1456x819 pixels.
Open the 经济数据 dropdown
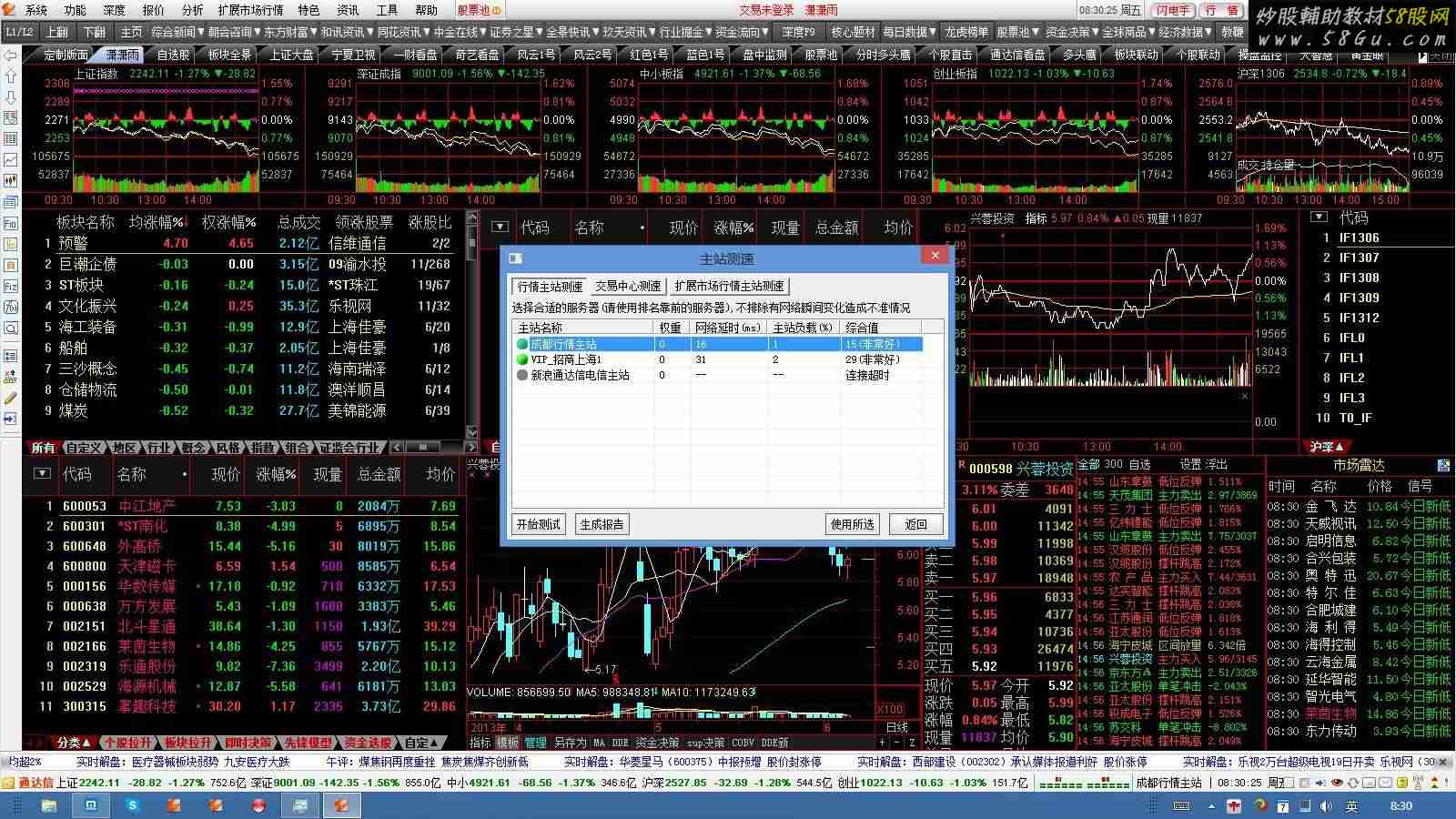point(1186,32)
